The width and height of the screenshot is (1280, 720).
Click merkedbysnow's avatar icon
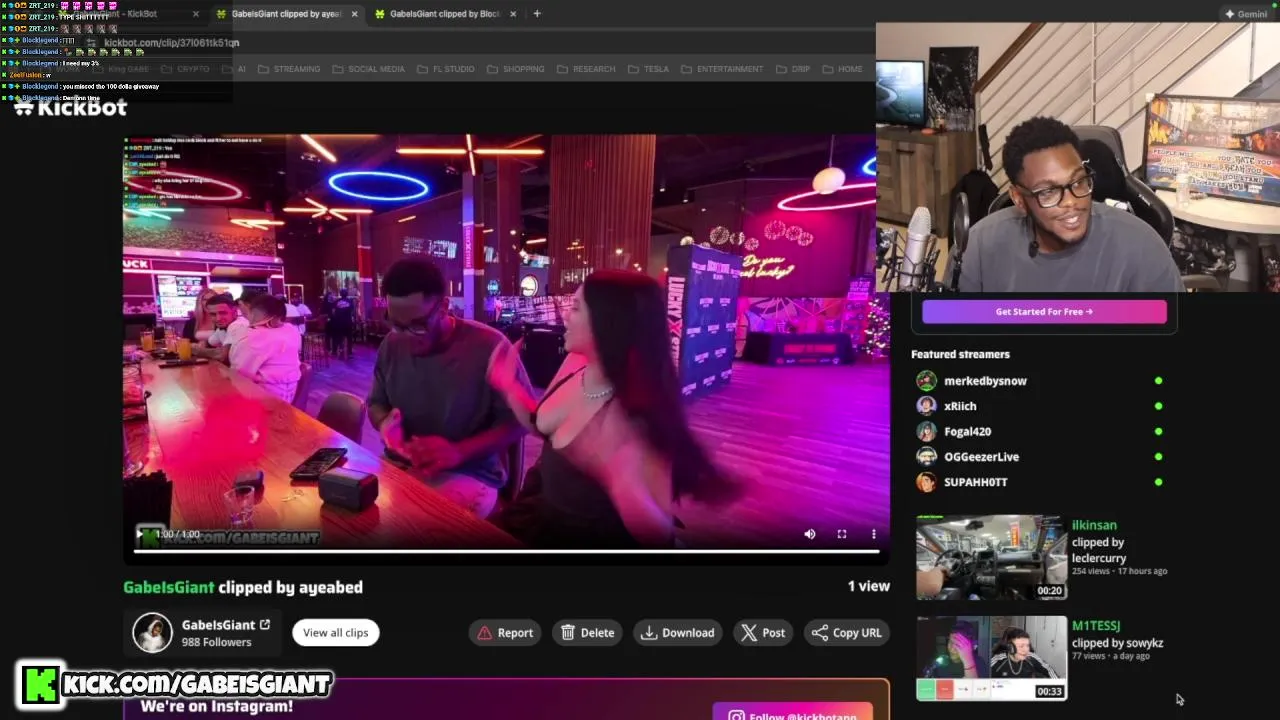click(x=927, y=381)
